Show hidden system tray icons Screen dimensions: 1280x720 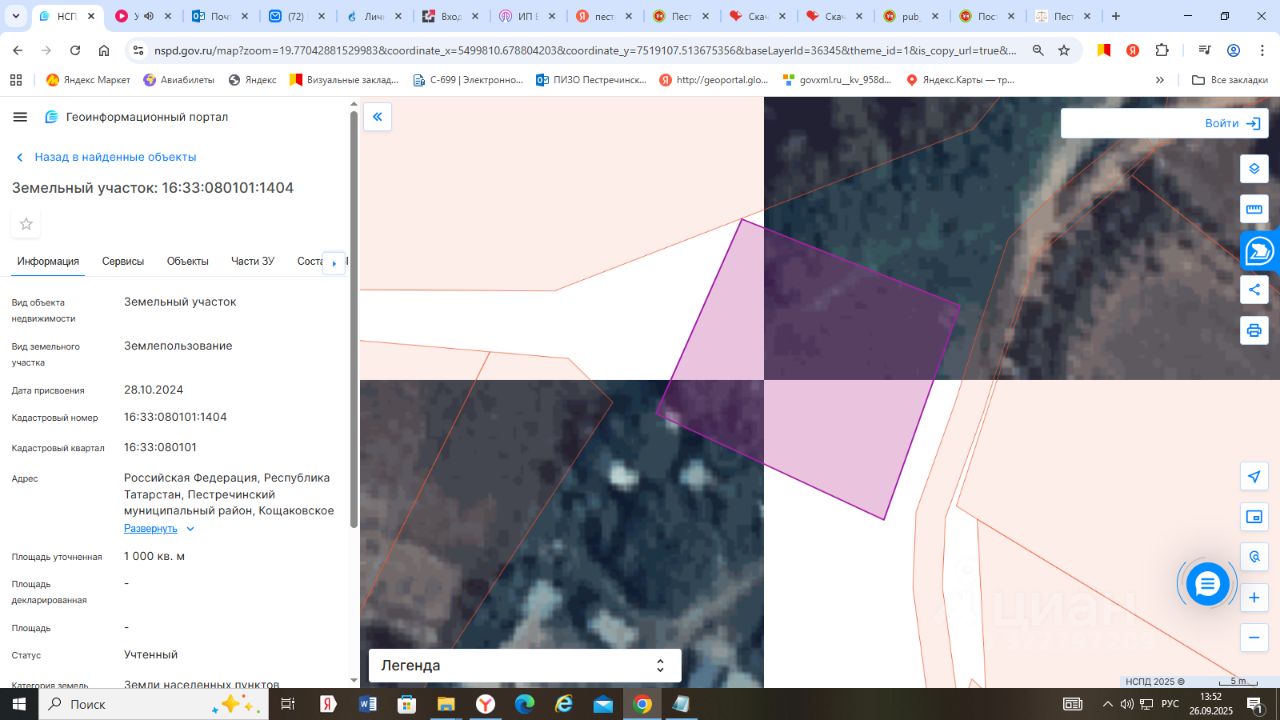click(x=1107, y=704)
